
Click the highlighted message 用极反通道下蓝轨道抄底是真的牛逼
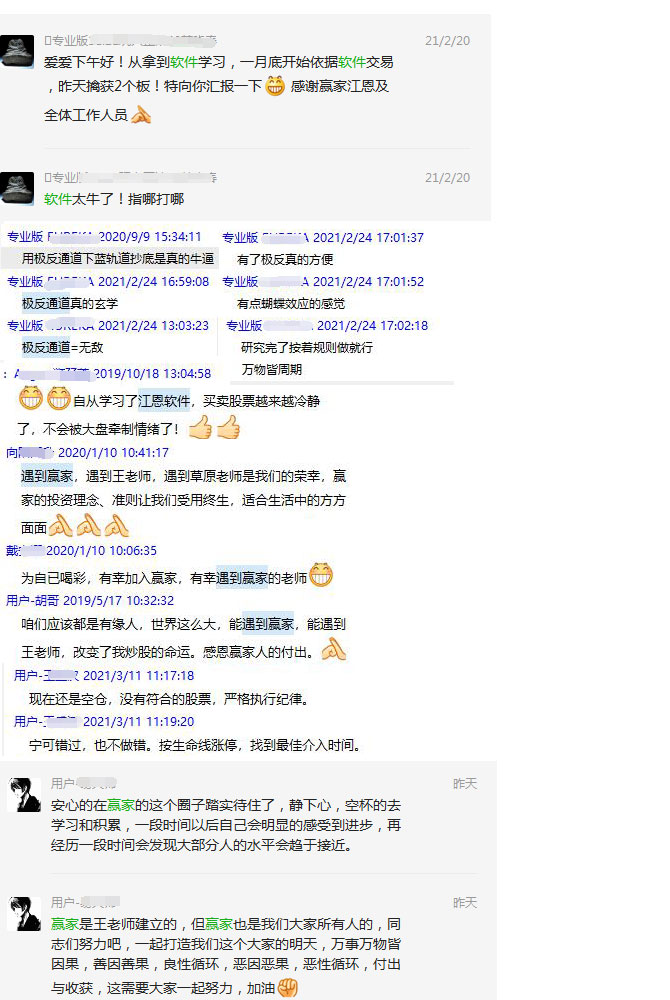(x=117, y=258)
